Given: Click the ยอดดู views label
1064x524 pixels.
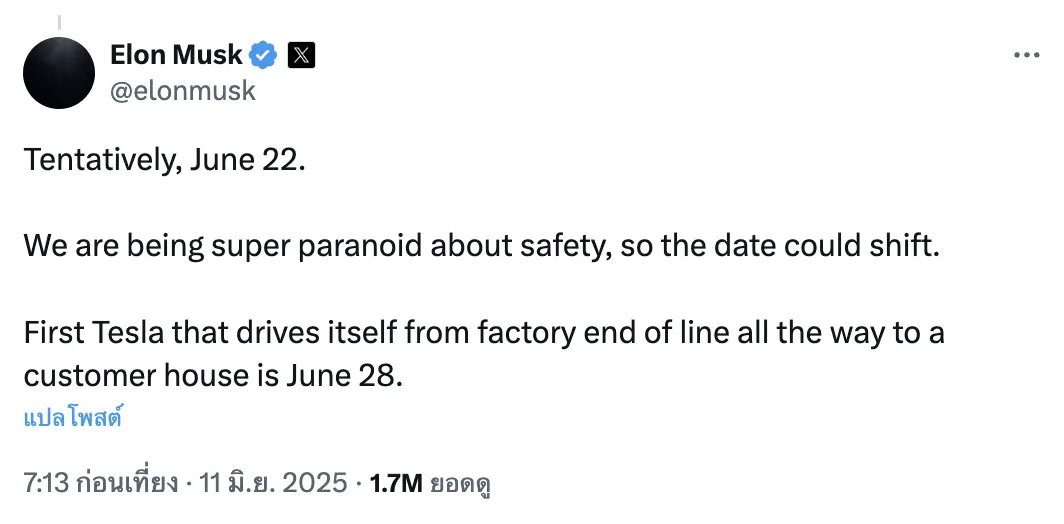Looking at the screenshot, I should click(459, 484).
